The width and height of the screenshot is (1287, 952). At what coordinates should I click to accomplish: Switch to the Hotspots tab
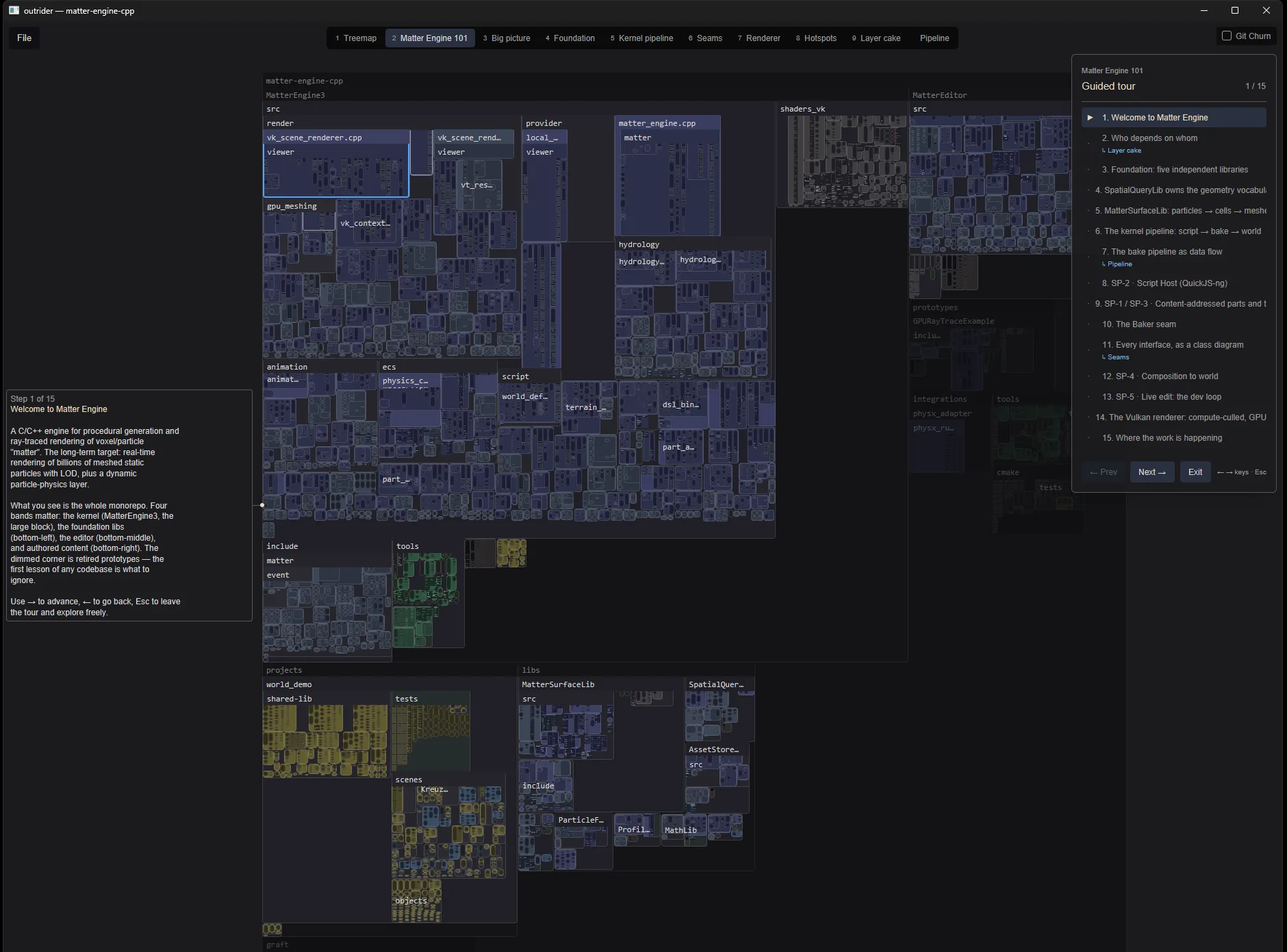pos(816,38)
